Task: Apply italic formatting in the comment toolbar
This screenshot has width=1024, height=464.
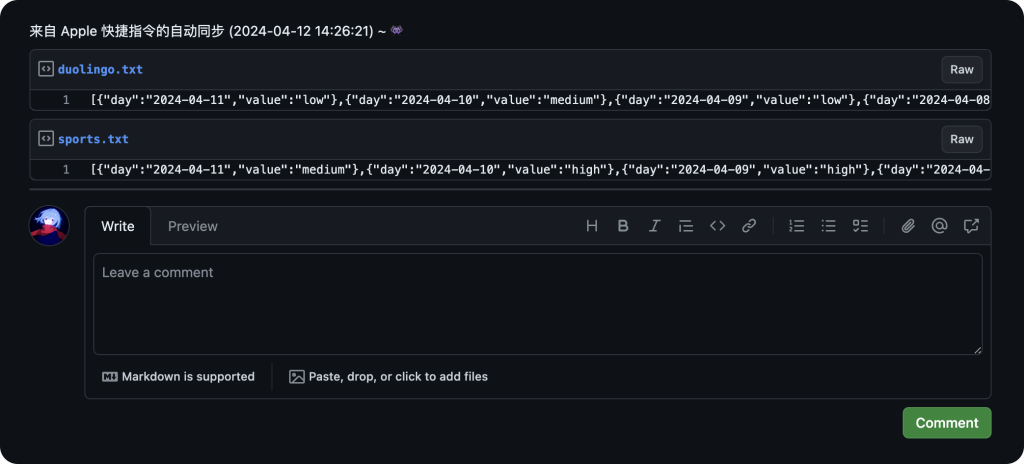Action: pyautogui.click(x=654, y=226)
